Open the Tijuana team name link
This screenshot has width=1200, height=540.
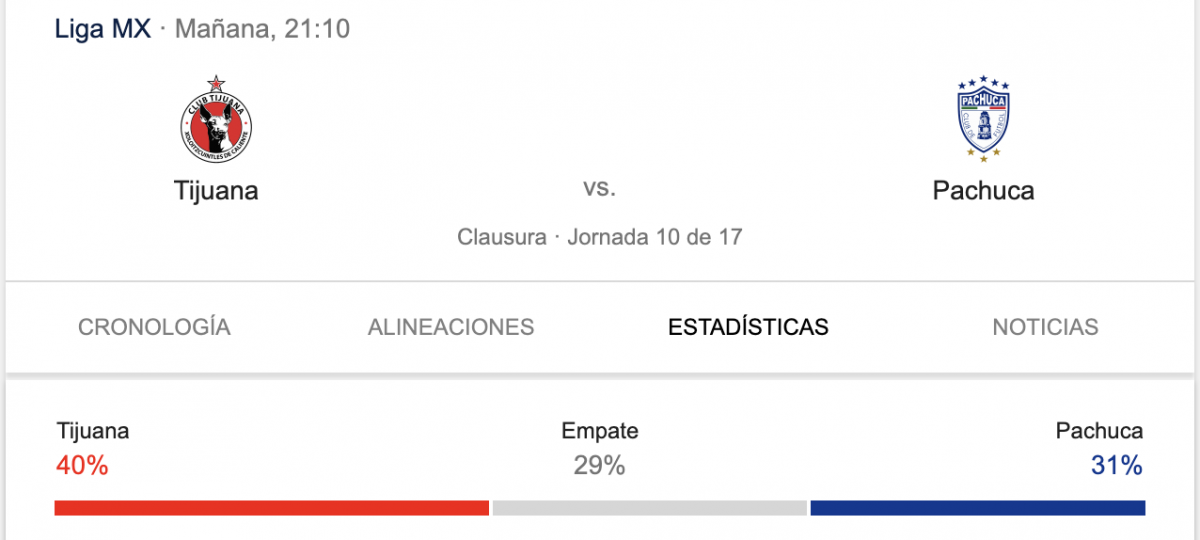(x=216, y=190)
